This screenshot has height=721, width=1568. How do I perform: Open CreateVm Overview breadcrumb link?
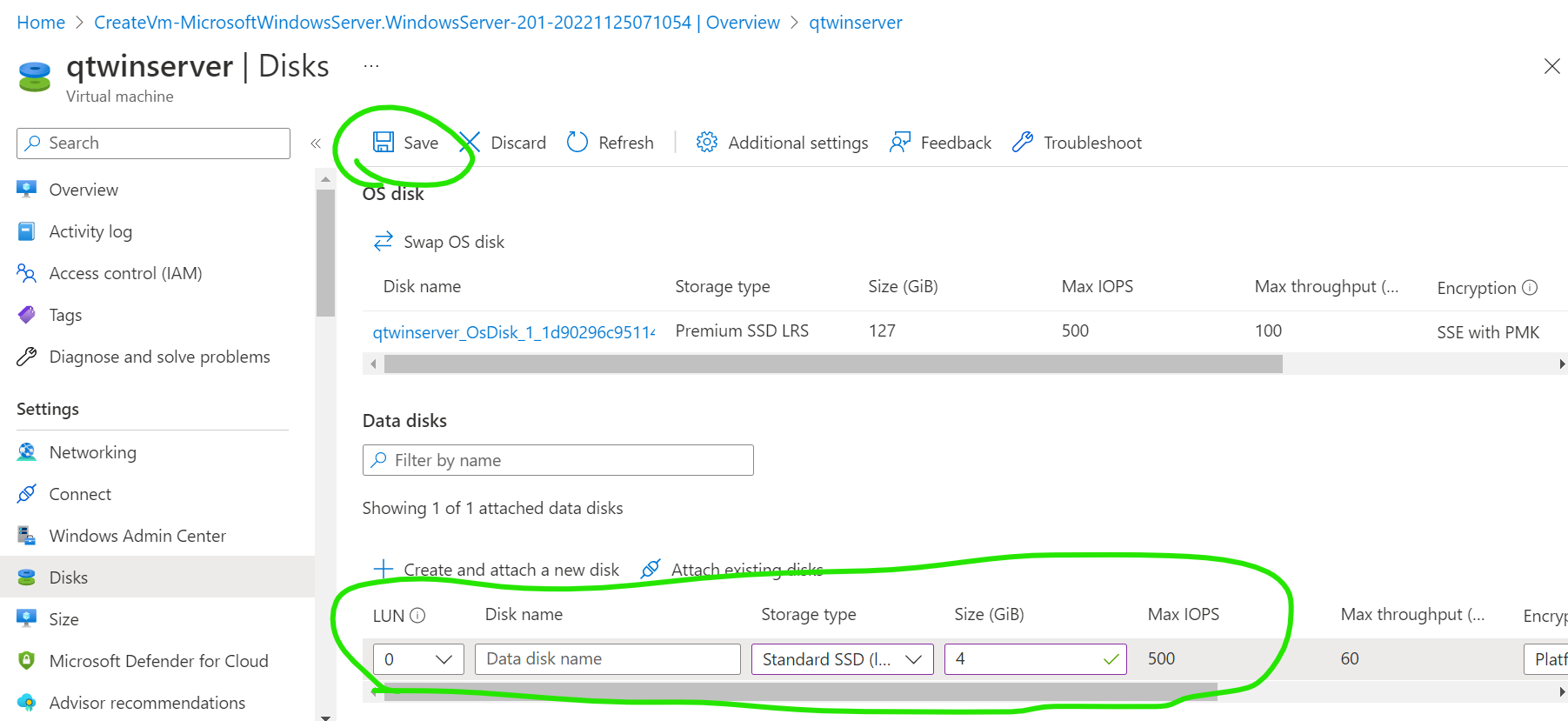437,23
